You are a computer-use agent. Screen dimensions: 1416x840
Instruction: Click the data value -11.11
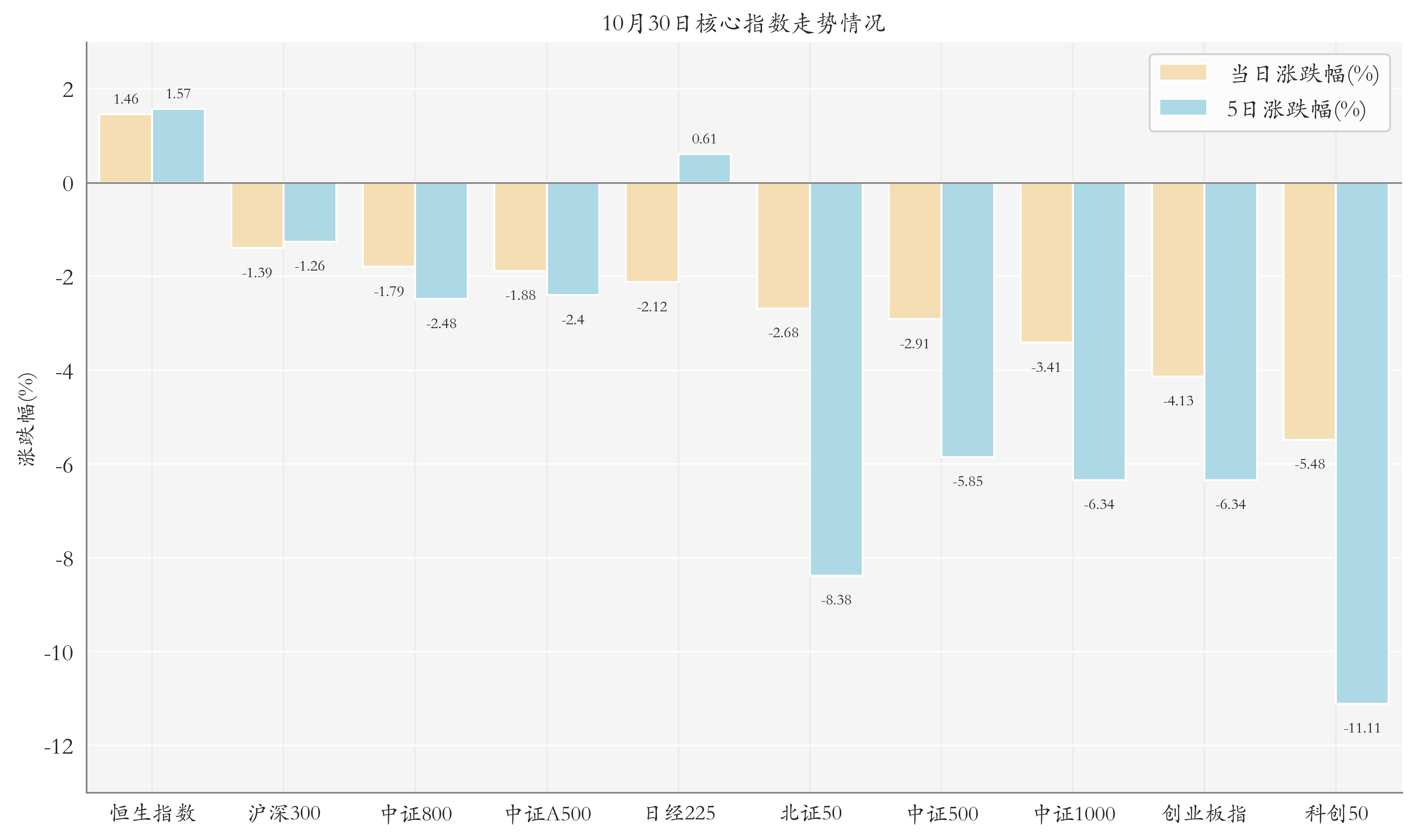pyautogui.click(x=1362, y=729)
